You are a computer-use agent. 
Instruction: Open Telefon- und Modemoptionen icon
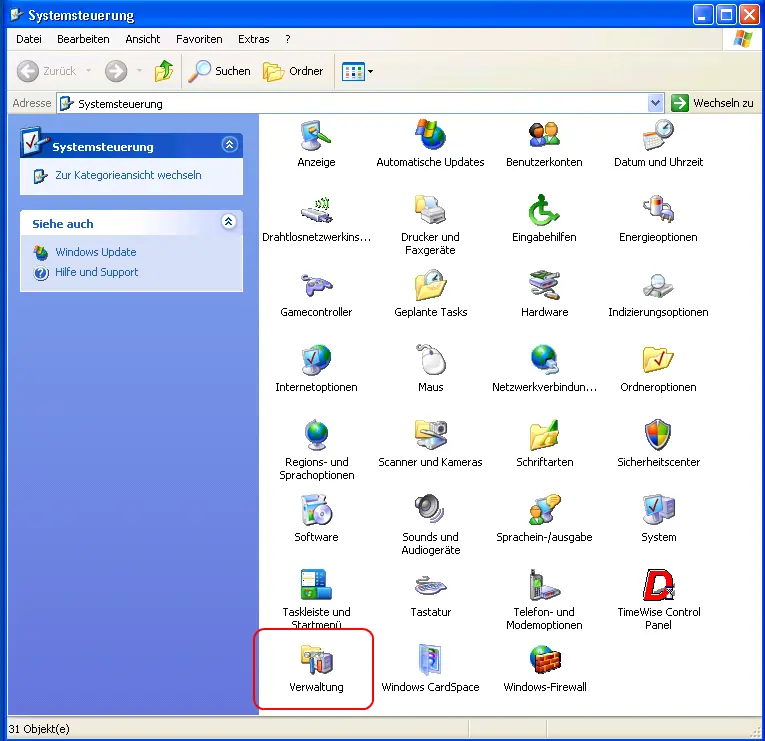pyautogui.click(x=544, y=585)
